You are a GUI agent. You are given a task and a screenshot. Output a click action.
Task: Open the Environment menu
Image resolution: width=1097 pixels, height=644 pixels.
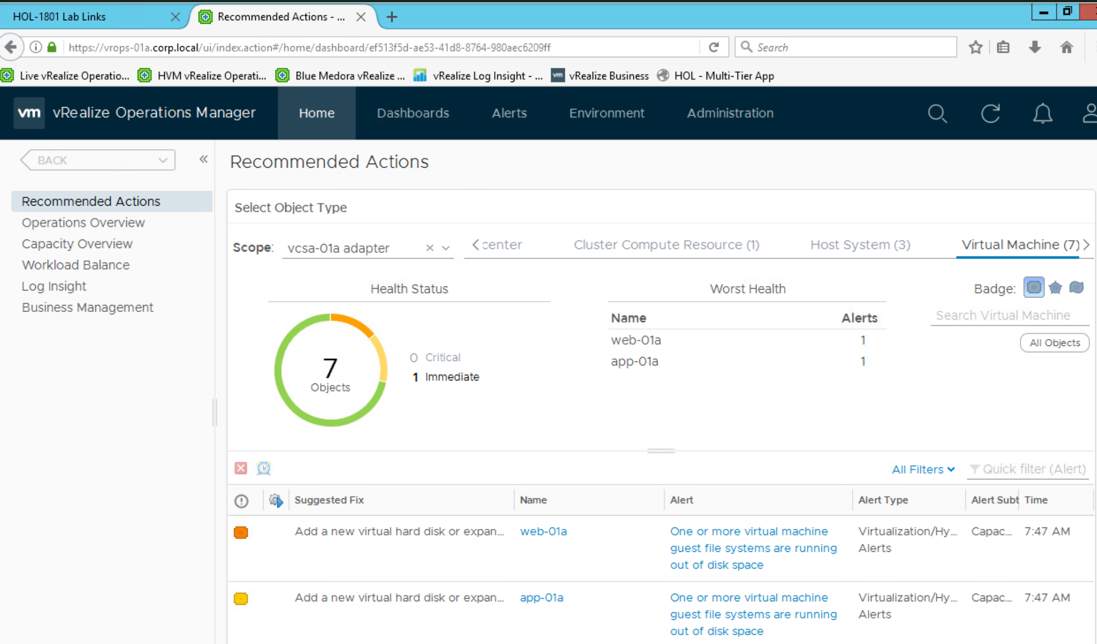click(x=607, y=113)
